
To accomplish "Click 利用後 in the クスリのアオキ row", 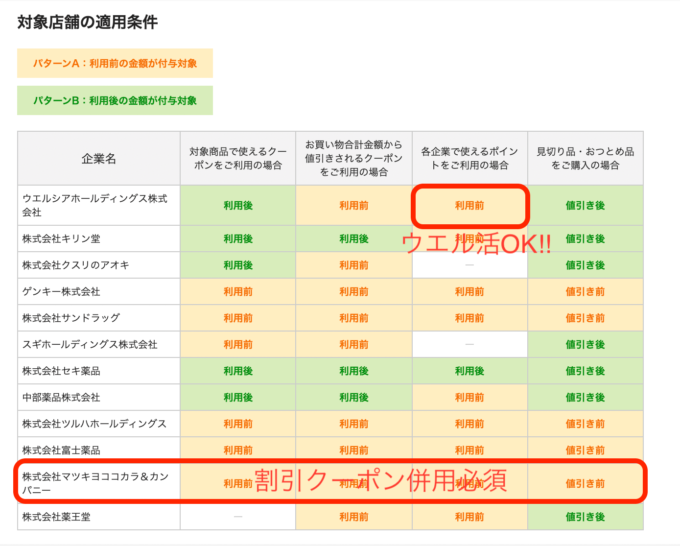I will (238, 265).
